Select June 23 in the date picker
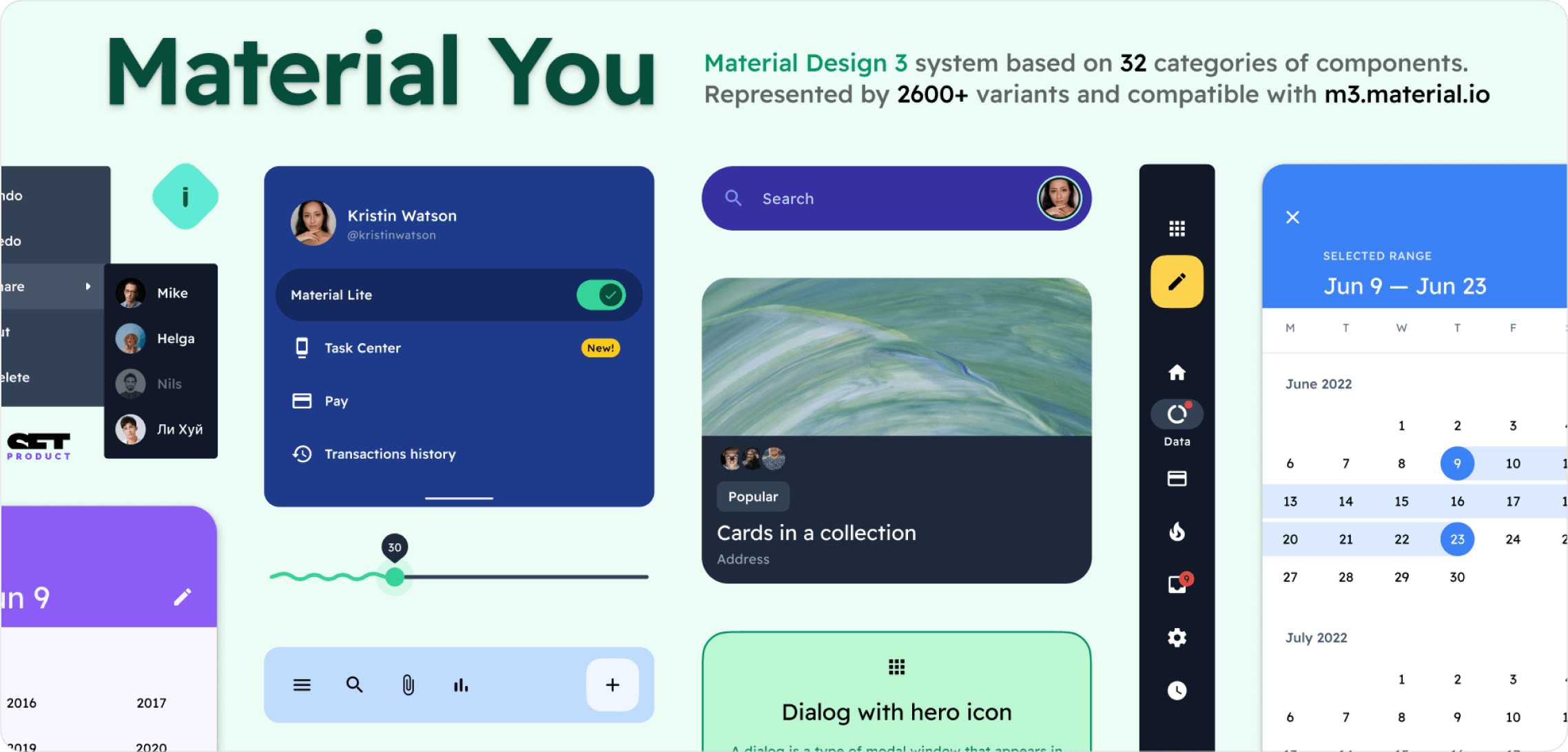The width and height of the screenshot is (1568, 752). tap(1457, 539)
